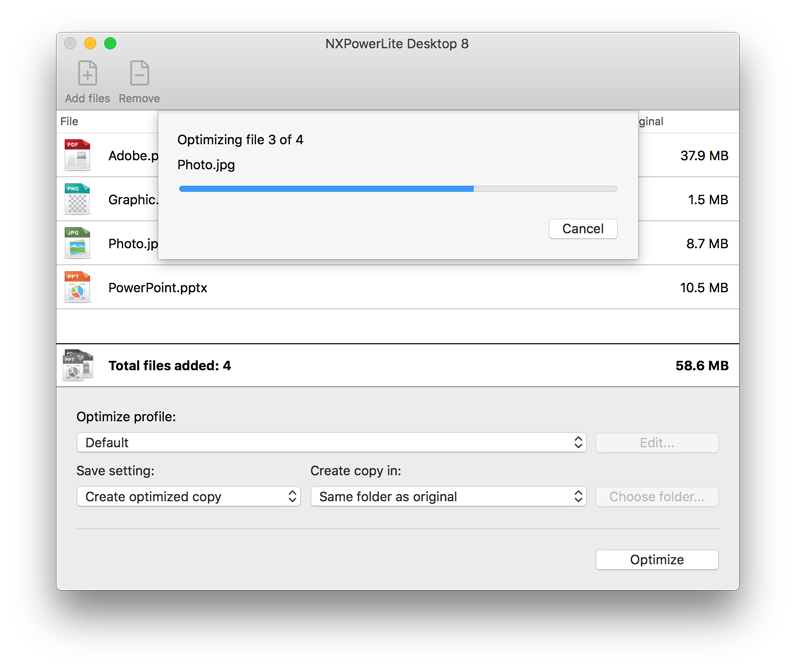Click the 37.9 MB size of Adobe file

704,155
